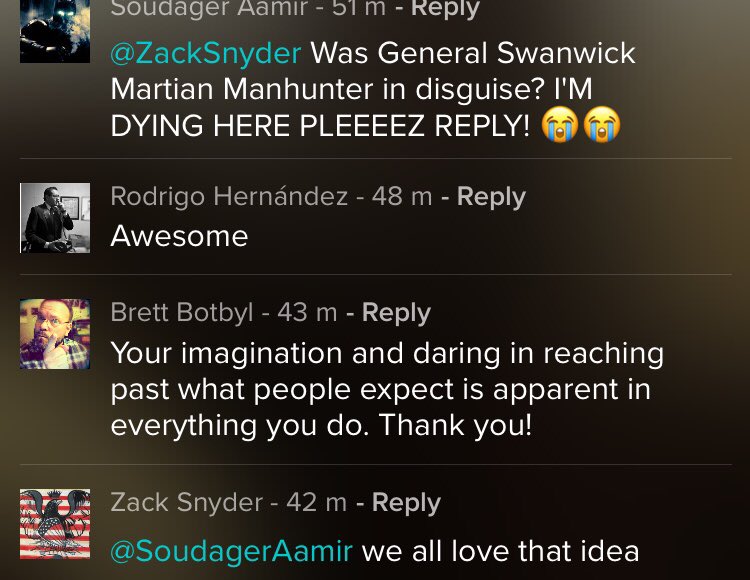Reply to Zack Snyder's comment
750x580 pixels.
point(406,502)
